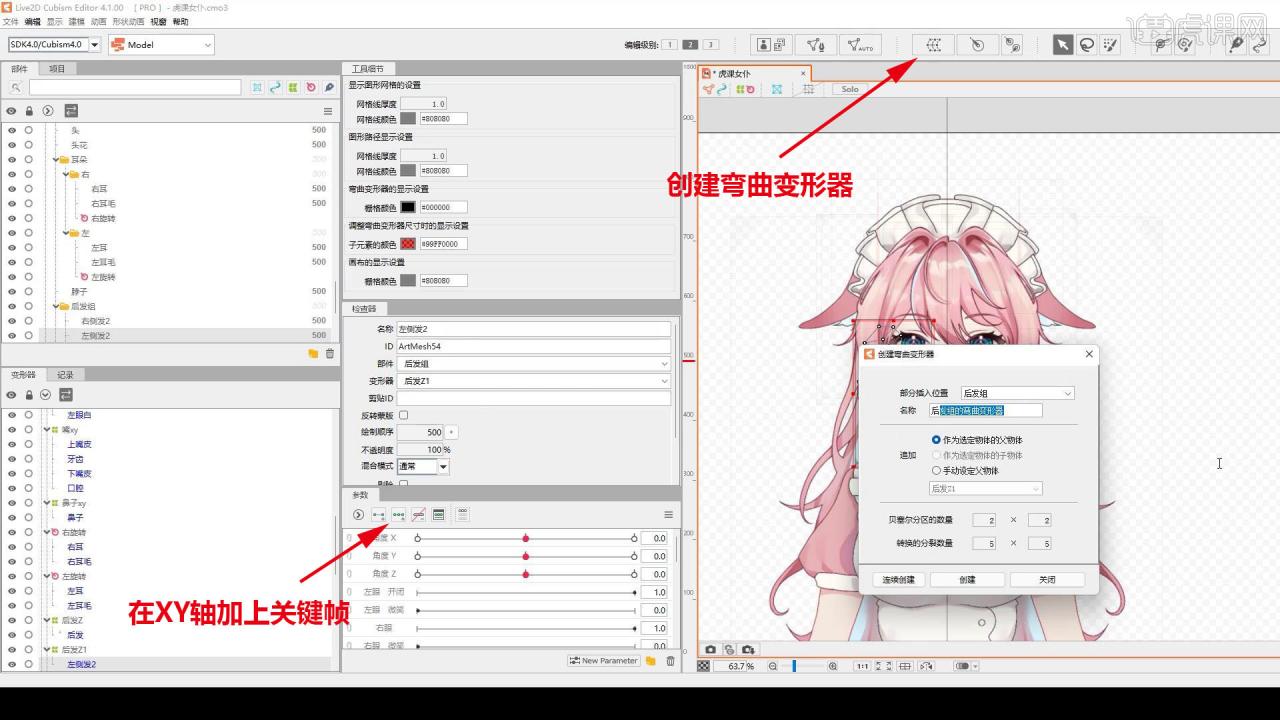The height and width of the screenshot is (720, 1280).
Task: Check the 反转蒙版 checkbox
Action: tap(404, 415)
